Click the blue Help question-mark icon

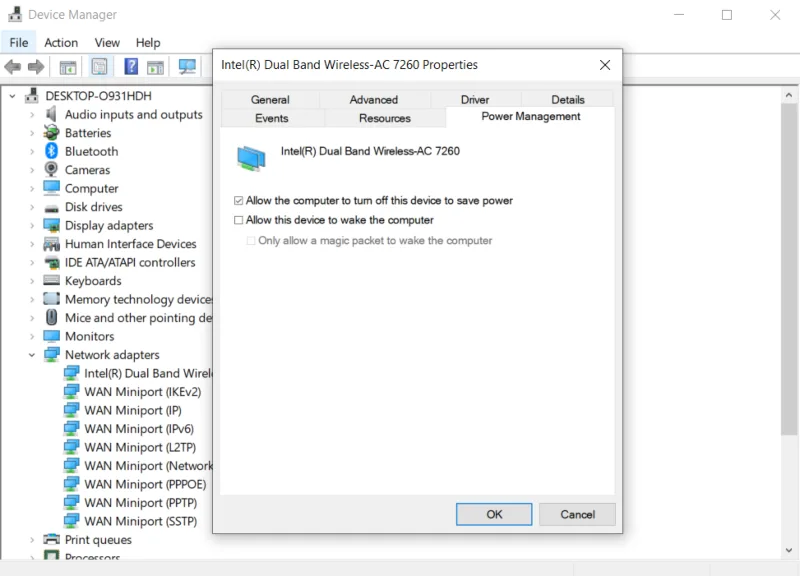click(131, 66)
